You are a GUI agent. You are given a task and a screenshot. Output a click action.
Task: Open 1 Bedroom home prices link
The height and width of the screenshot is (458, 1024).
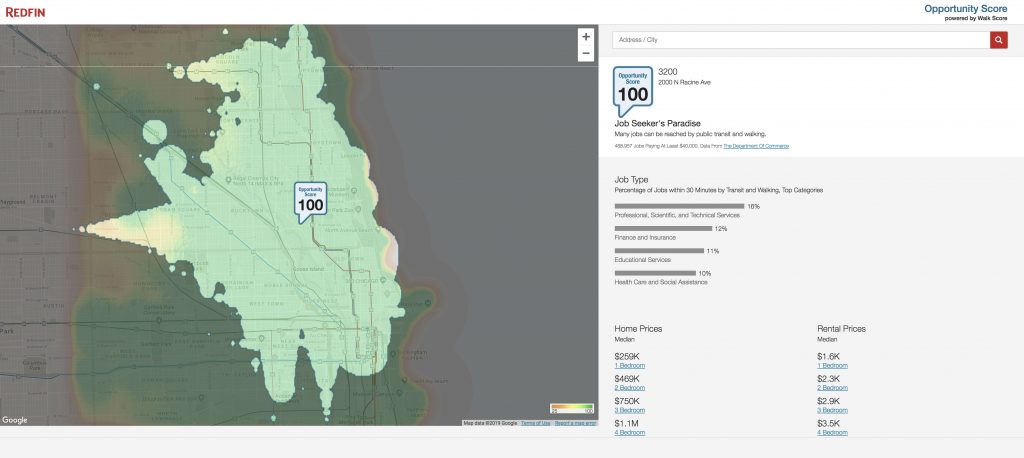click(629, 366)
